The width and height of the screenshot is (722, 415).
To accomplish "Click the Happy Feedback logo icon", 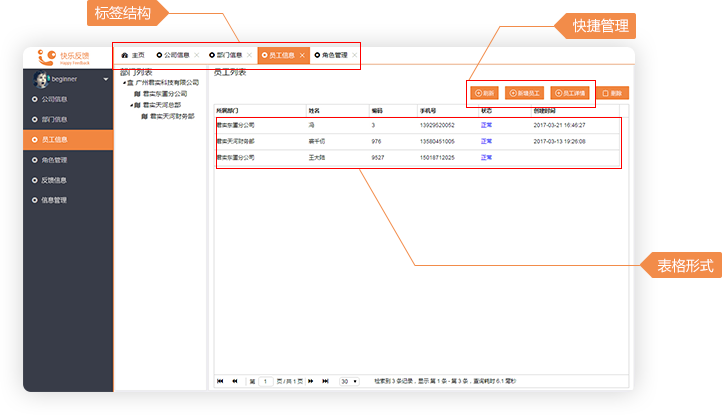I will [x=45, y=57].
